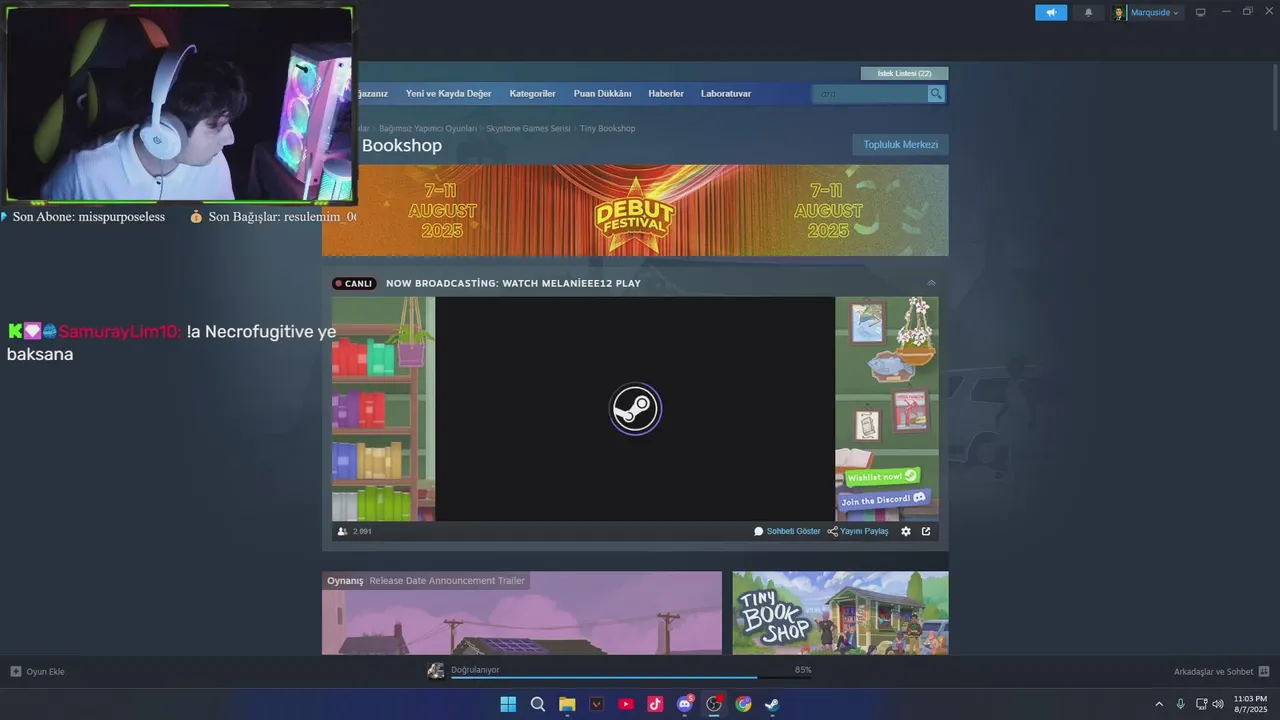
Task: Open the Kategoriler menu
Action: coord(532,93)
